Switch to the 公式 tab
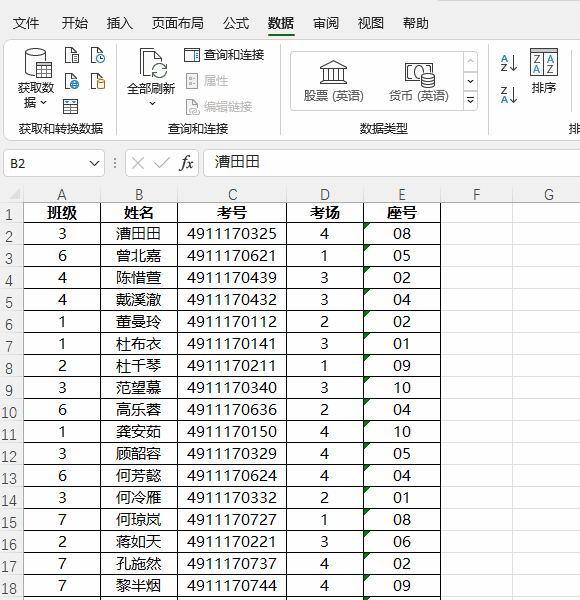 point(236,23)
